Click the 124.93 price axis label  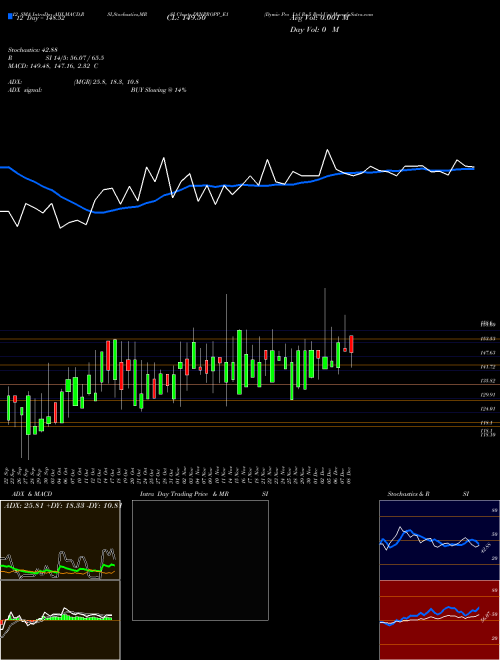pos(488,409)
